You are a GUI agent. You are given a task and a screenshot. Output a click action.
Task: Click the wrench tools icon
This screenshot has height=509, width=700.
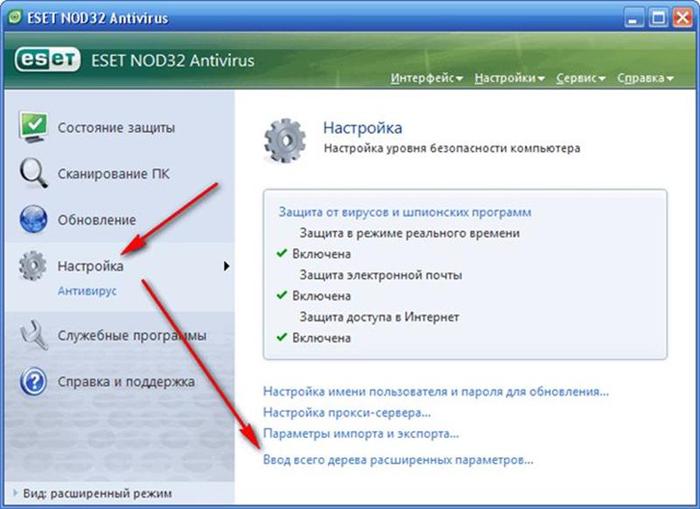click(34, 335)
